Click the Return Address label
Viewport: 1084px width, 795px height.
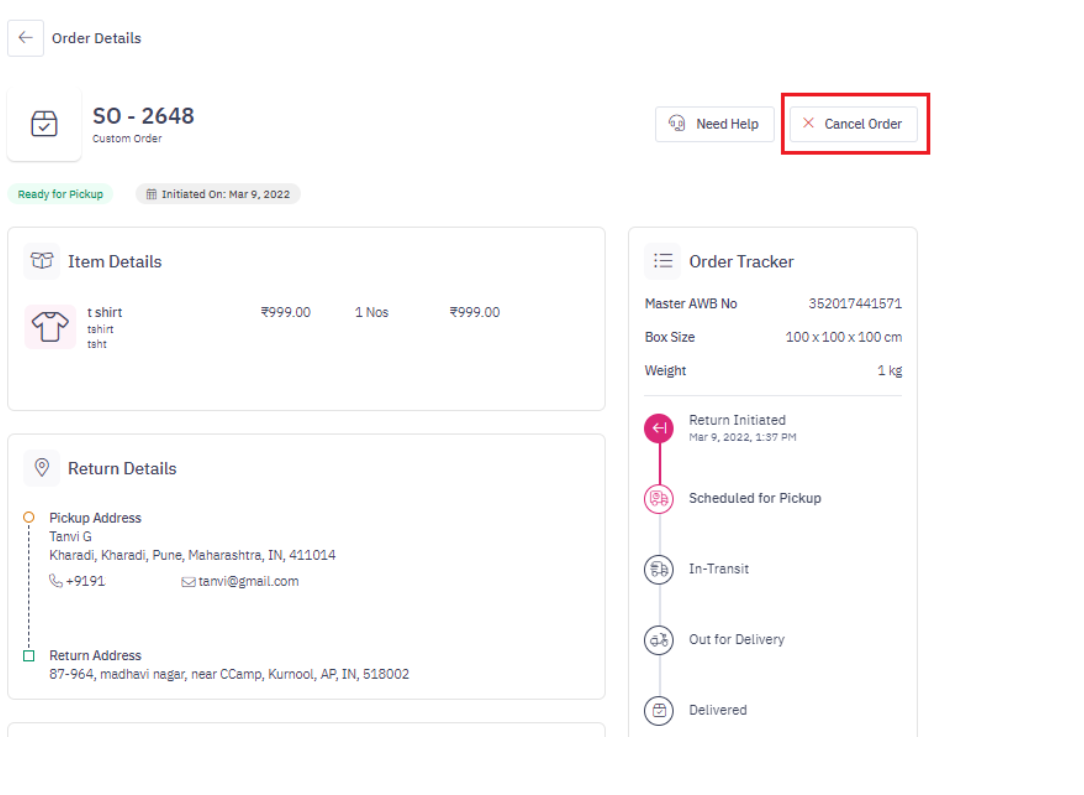(95, 655)
